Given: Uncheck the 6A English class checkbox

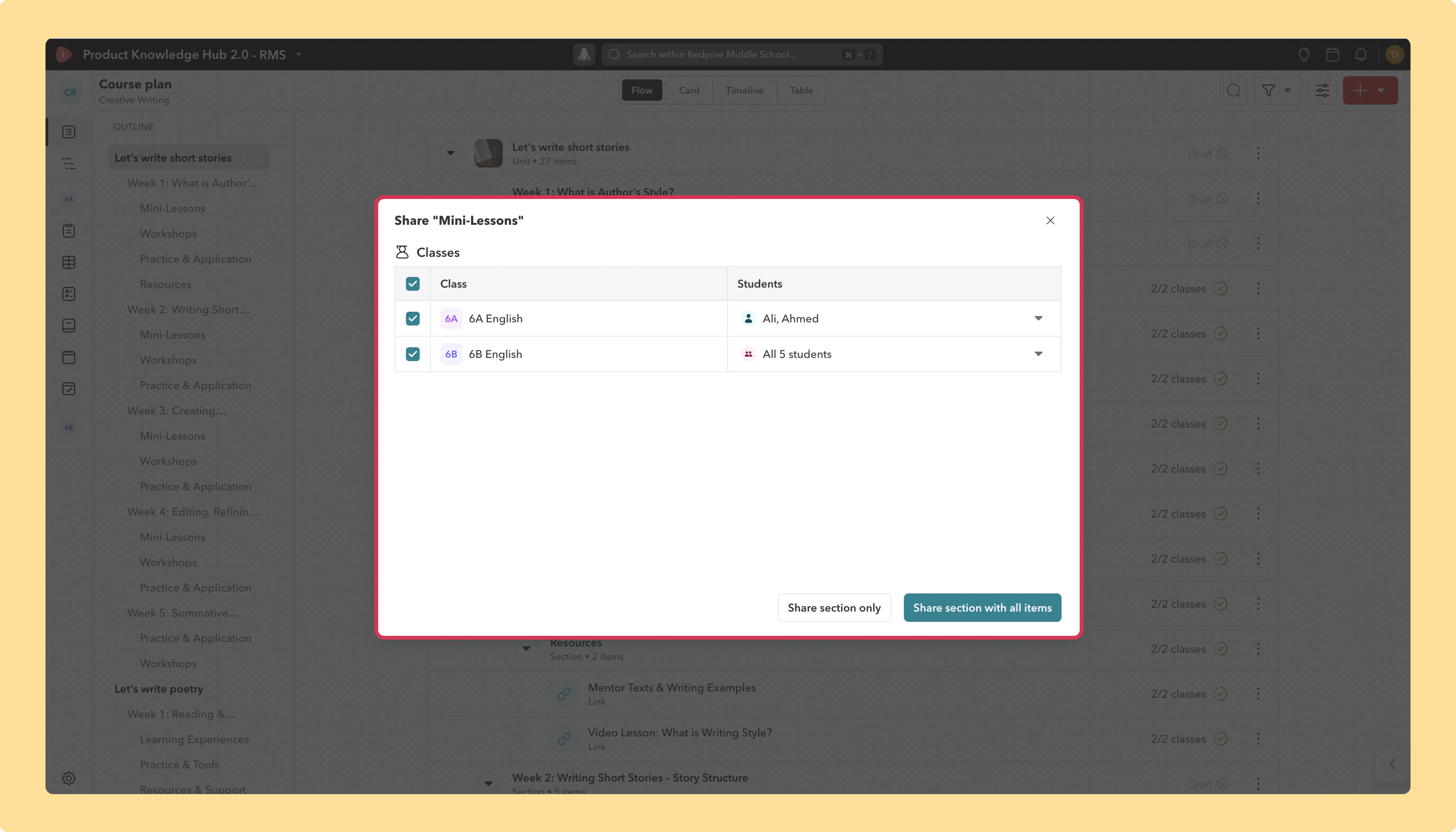Looking at the screenshot, I should point(413,318).
